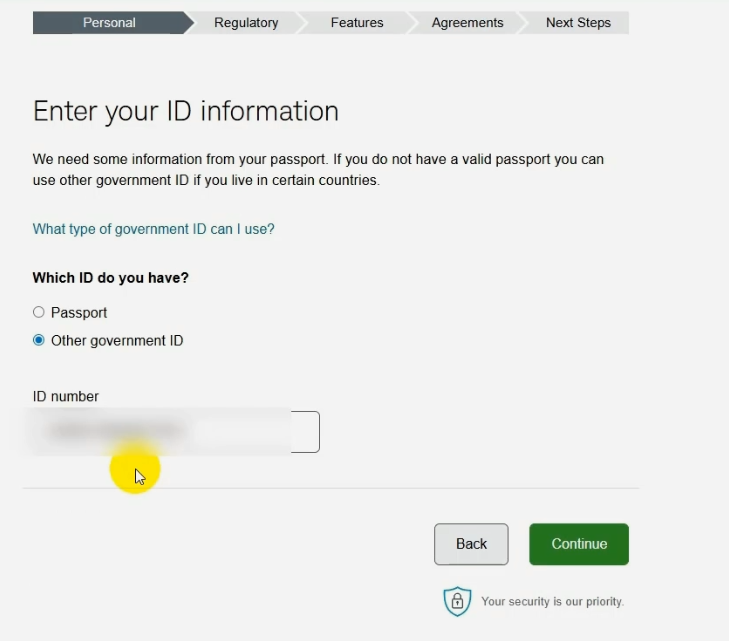Click the green Continue button
Screen dimensions: 729x641
pyautogui.click(x=579, y=544)
